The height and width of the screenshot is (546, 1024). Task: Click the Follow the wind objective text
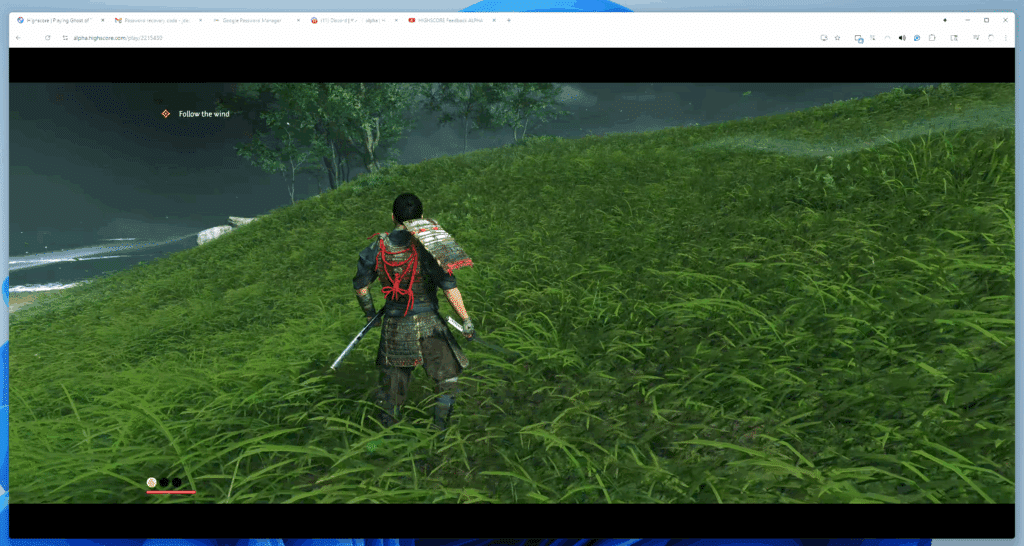204,114
